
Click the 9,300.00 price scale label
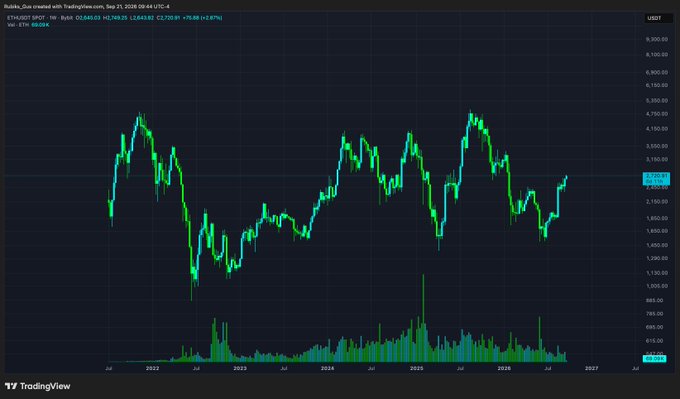(x=657, y=39)
